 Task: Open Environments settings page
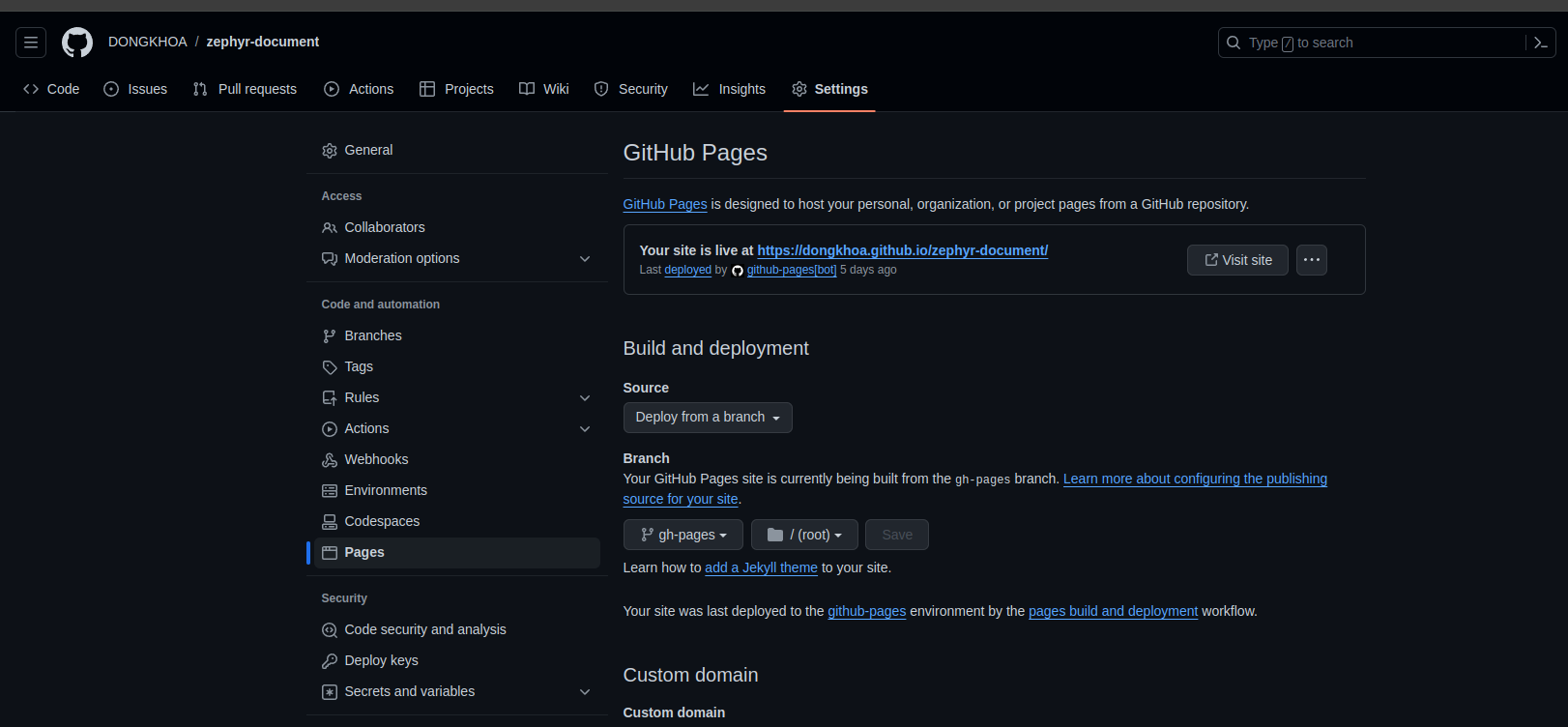[x=457, y=491]
